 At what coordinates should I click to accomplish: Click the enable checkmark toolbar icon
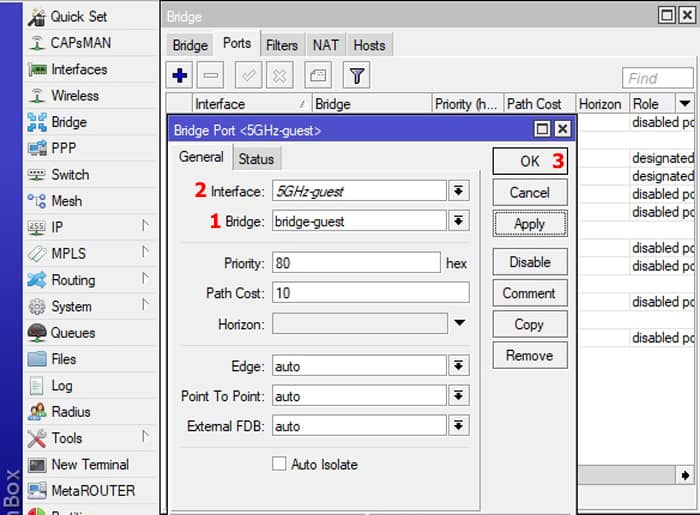[249, 75]
